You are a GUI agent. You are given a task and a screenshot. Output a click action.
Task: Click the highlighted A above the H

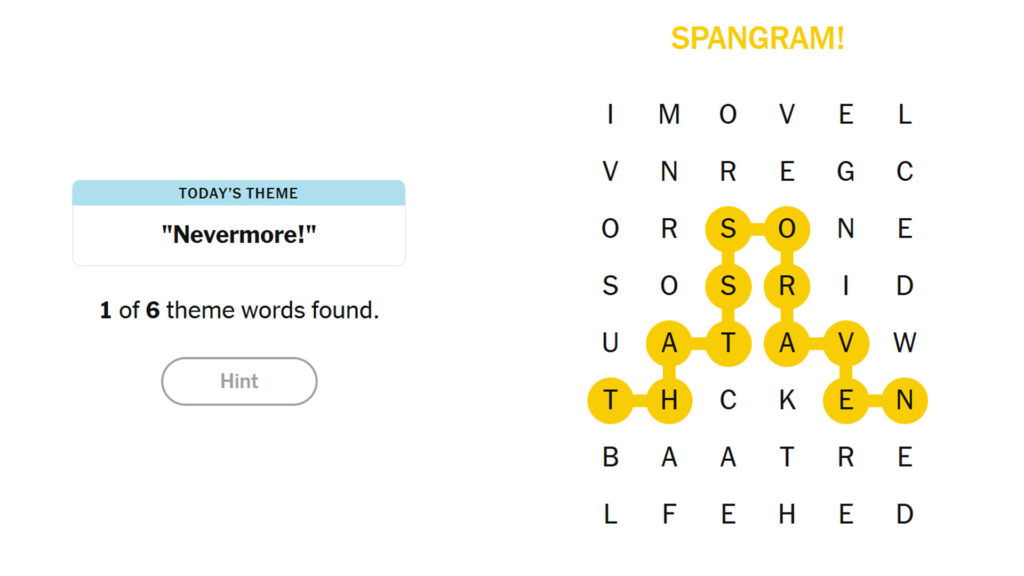pos(669,343)
